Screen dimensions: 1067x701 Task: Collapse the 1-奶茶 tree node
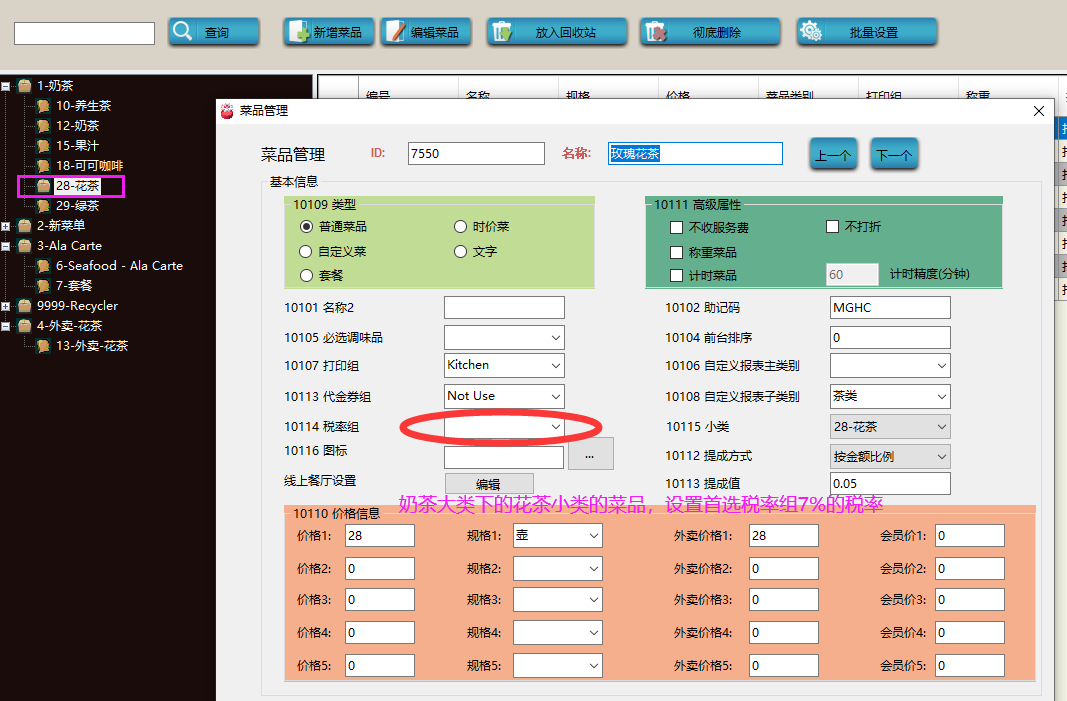coord(5,86)
